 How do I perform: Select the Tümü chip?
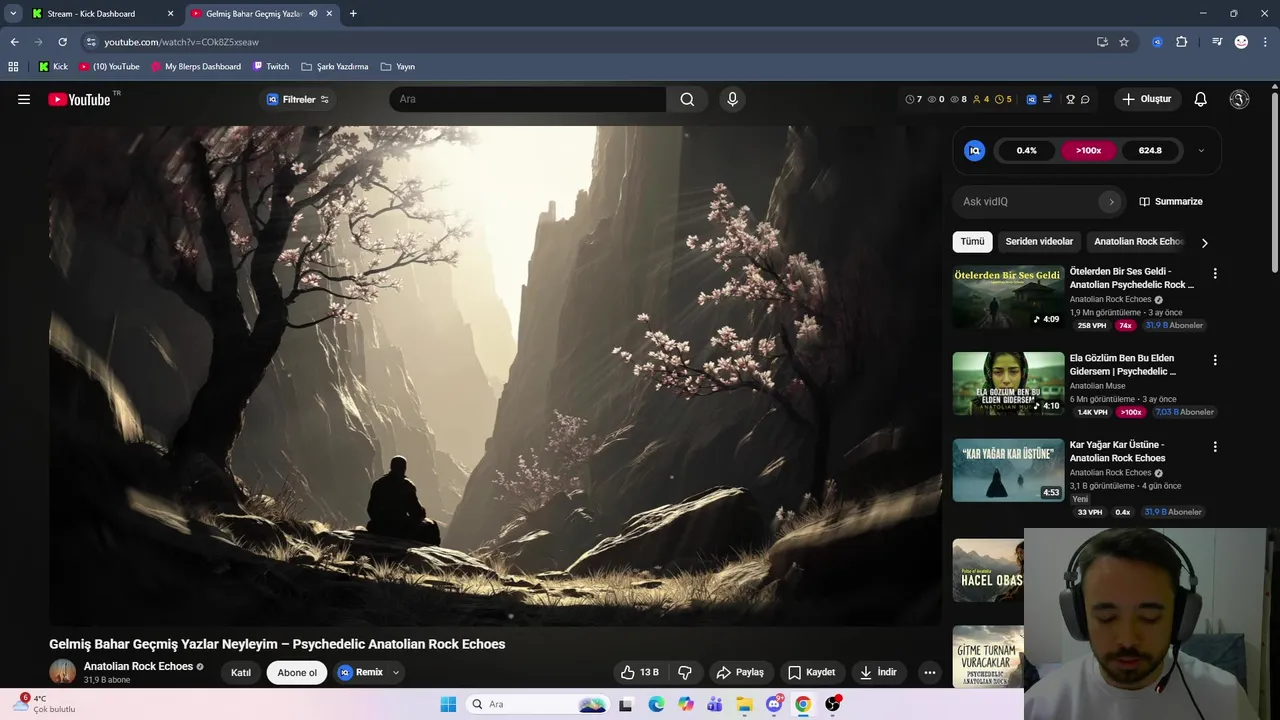tap(972, 241)
